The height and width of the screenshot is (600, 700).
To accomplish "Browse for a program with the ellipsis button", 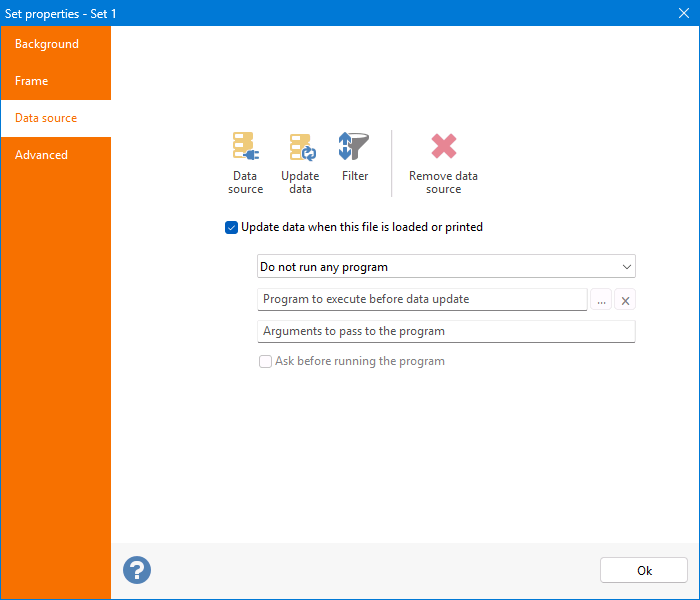I will tap(602, 300).
